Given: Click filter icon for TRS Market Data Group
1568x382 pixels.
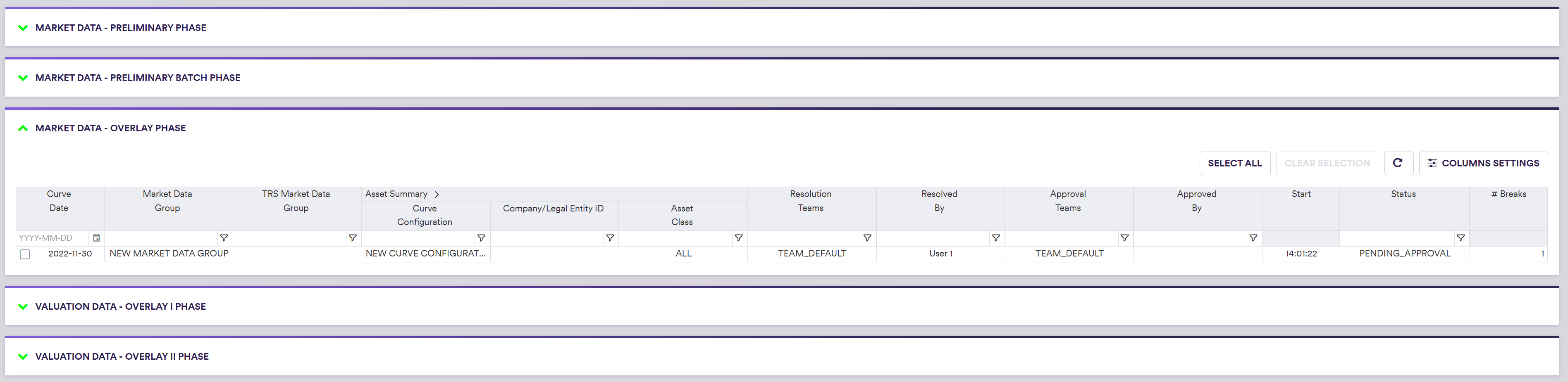Looking at the screenshot, I should click(x=353, y=238).
